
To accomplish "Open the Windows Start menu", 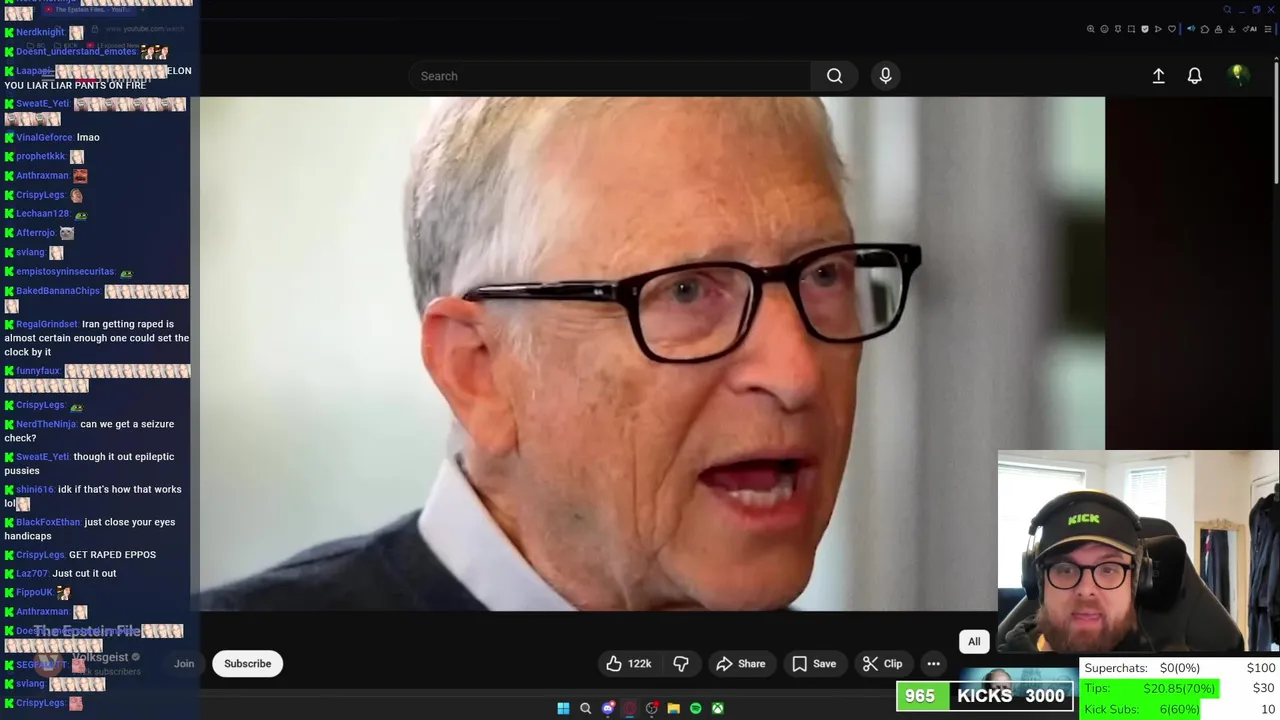I will click(563, 708).
